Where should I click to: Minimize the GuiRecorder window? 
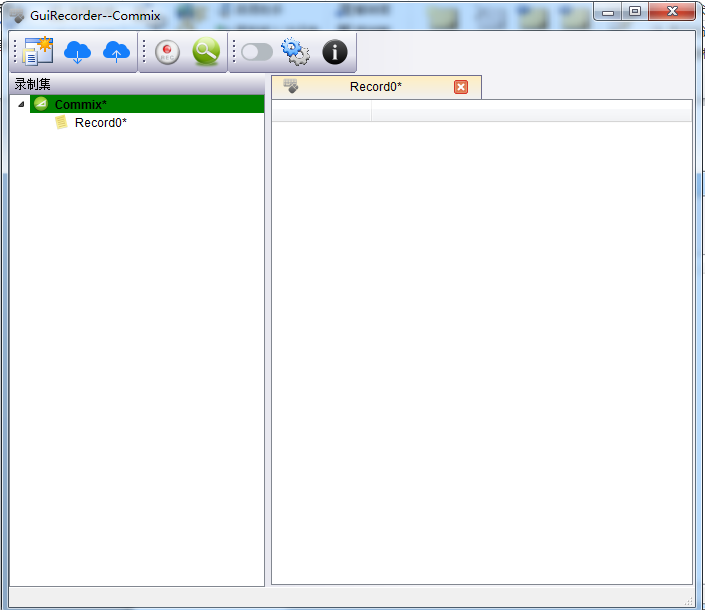pyautogui.click(x=608, y=12)
